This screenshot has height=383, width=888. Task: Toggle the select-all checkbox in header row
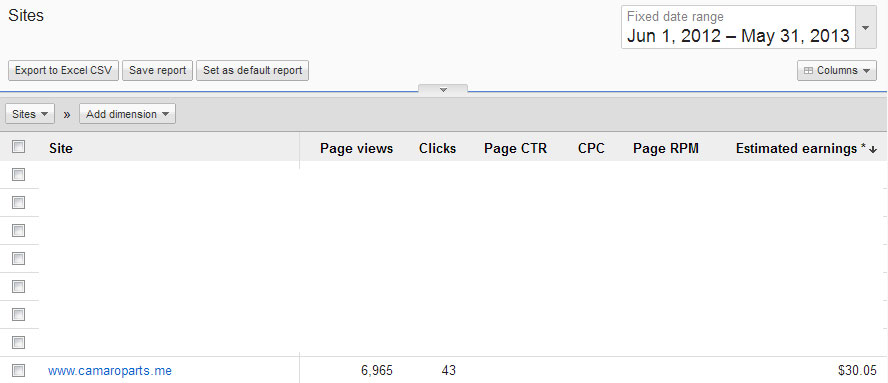19,147
